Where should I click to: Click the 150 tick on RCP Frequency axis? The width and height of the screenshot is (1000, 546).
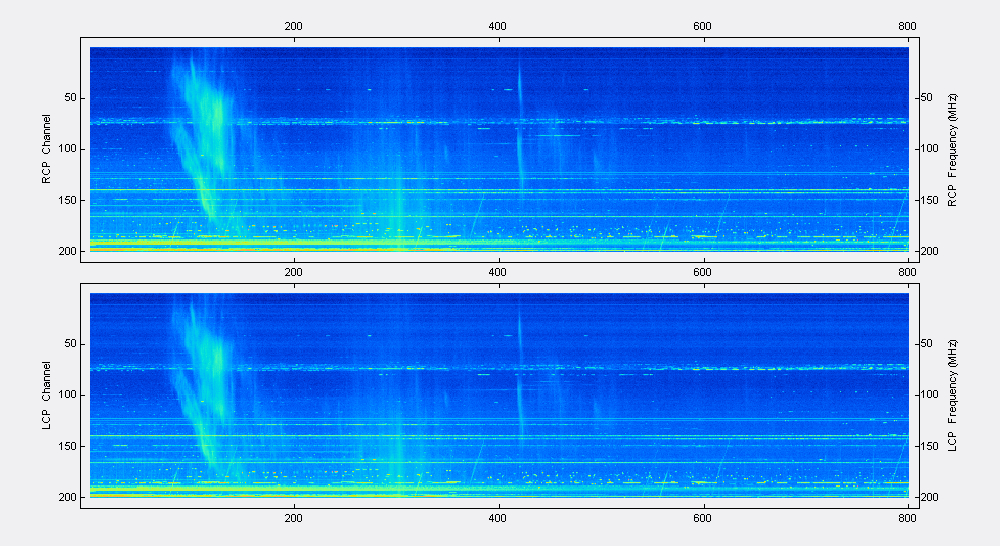pos(929,200)
